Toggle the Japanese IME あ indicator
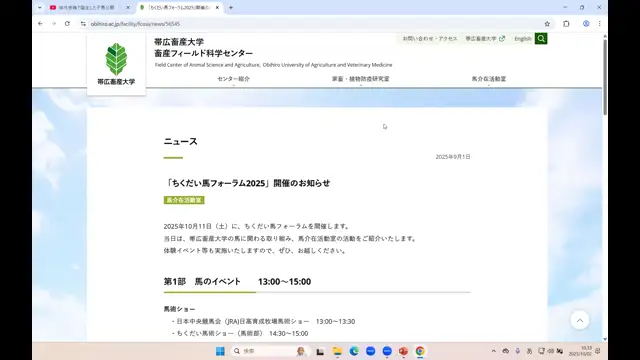This screenshot has width=640, height=360. 529,351
